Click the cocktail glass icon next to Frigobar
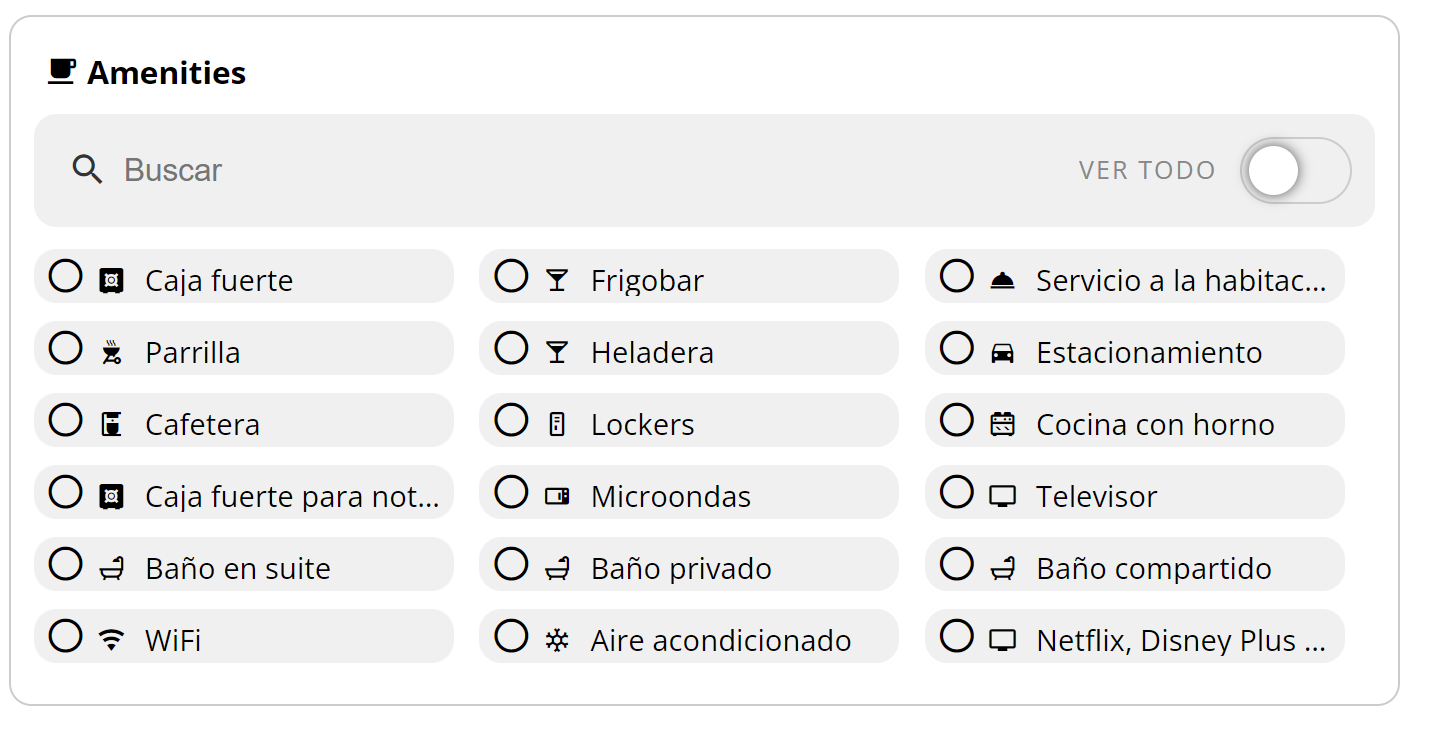The width and height of the screenshot is (1430, 730). [x=556, y=279]
